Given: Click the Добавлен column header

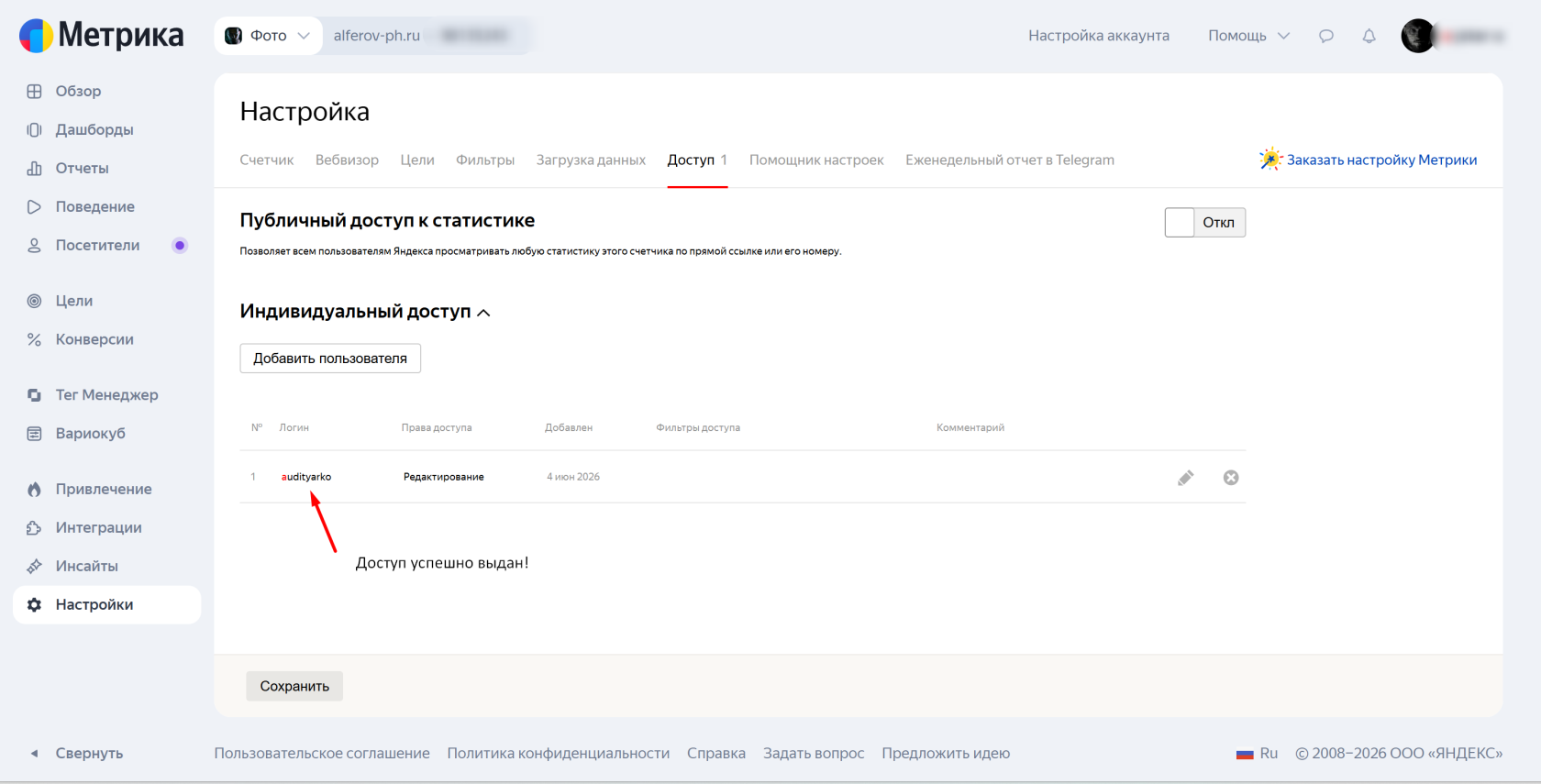Looking at the screenshot, I should coord(569,427).
